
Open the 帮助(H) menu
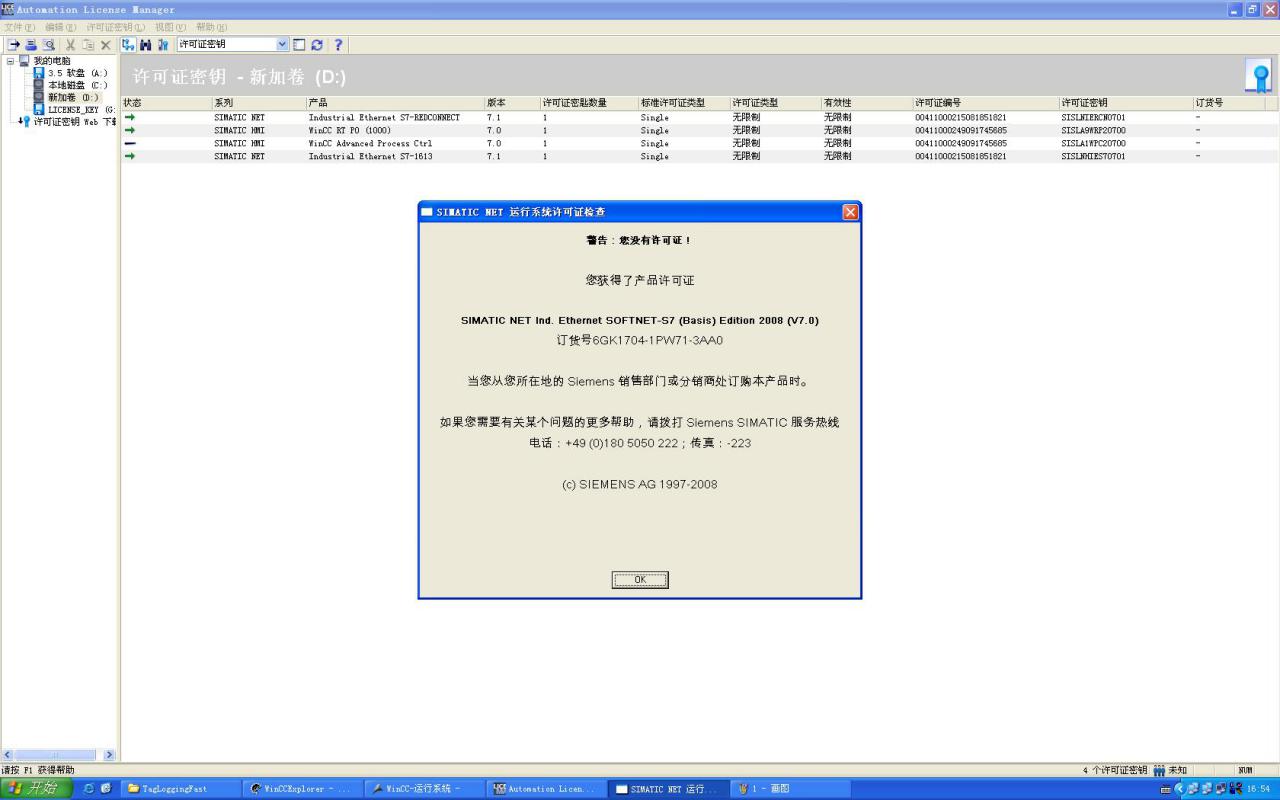pos(211,27)
